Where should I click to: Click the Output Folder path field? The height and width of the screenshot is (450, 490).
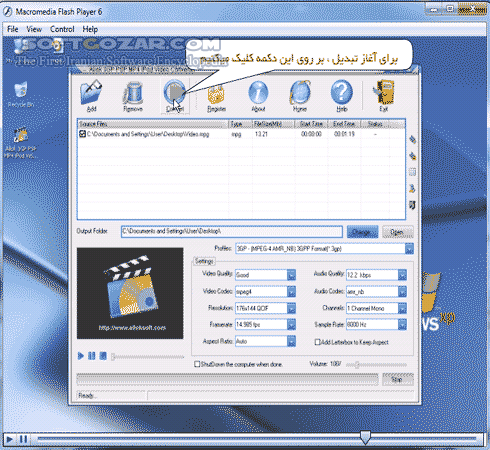click(232, 231)
